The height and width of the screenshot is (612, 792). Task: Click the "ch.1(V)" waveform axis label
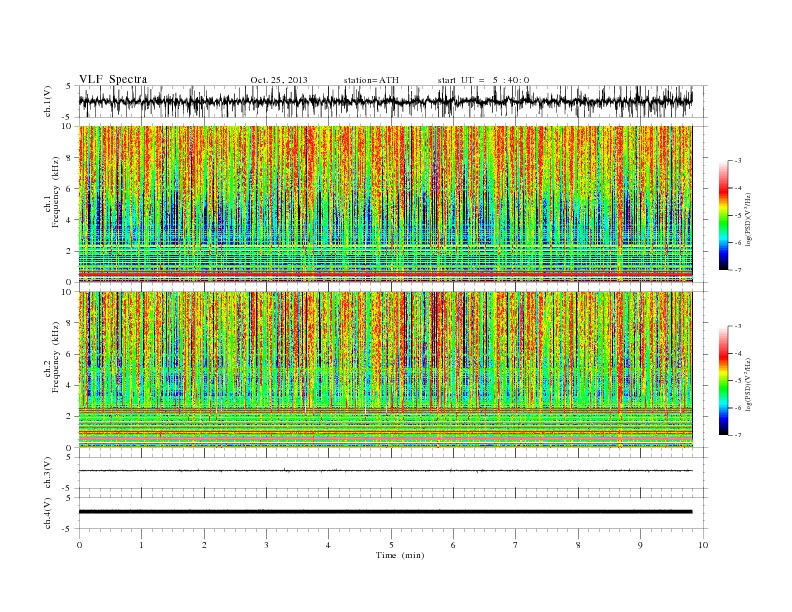click(x=48, y=101)
